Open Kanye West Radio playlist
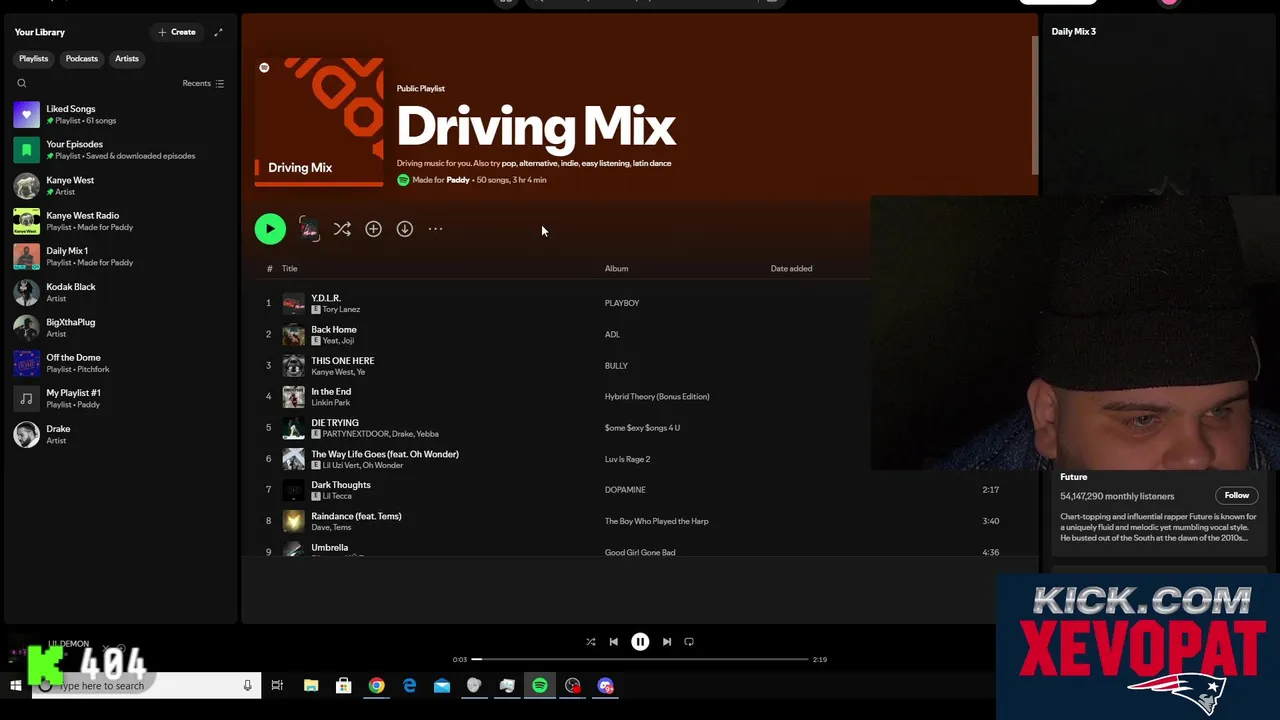 coord(120,221)
